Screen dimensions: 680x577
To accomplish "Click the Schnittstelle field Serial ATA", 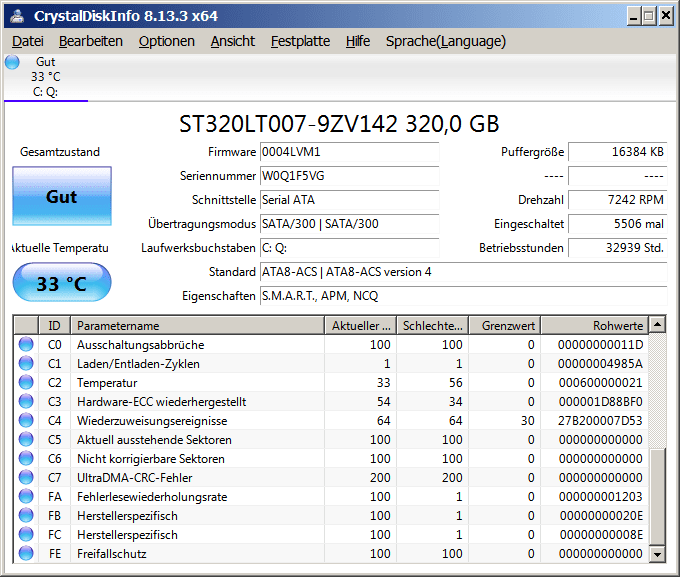I will pos(350,200).
